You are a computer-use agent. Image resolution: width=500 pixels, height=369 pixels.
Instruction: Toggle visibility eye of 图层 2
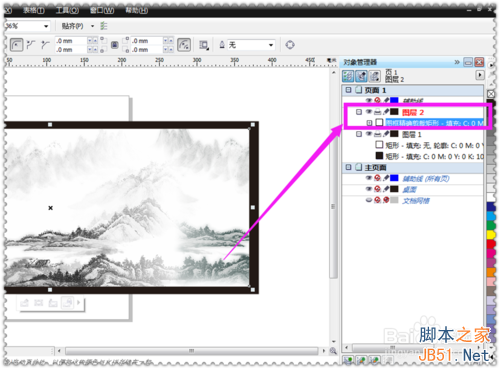[x=369, y=112]
